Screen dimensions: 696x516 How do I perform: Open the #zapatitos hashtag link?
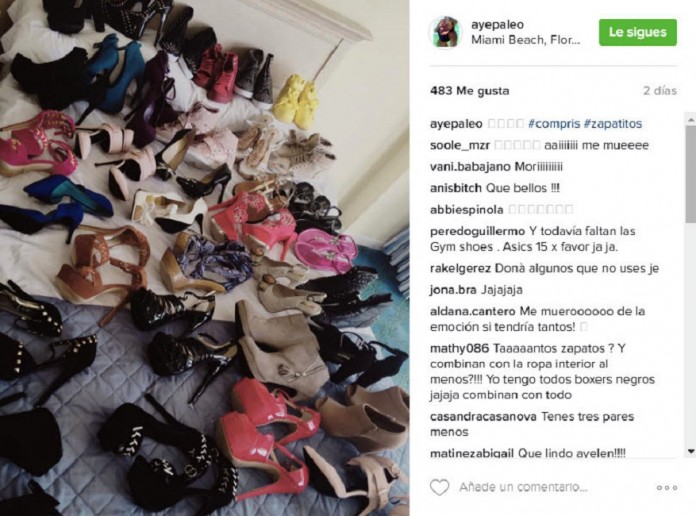[613, 123]
